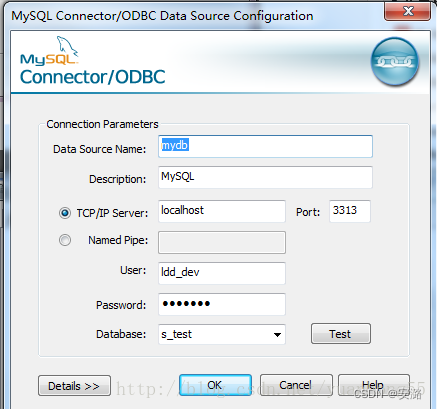Click the Connection Parameters group label
The height and width of the screenshot is (409, 437).
tap(102, 124)
